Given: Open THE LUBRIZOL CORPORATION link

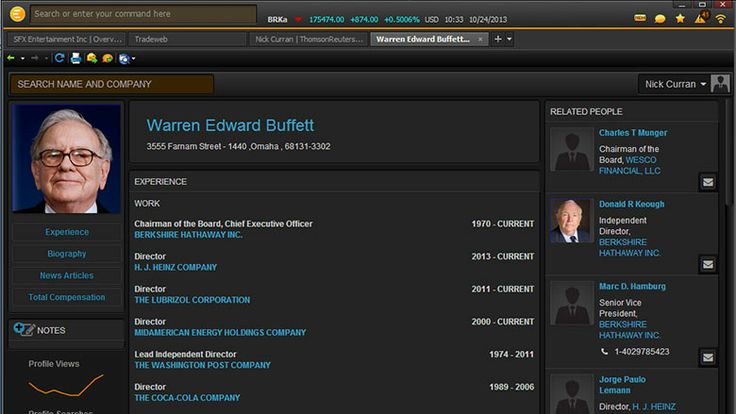Looking at the screenshot, I should (x=192, y=299).
